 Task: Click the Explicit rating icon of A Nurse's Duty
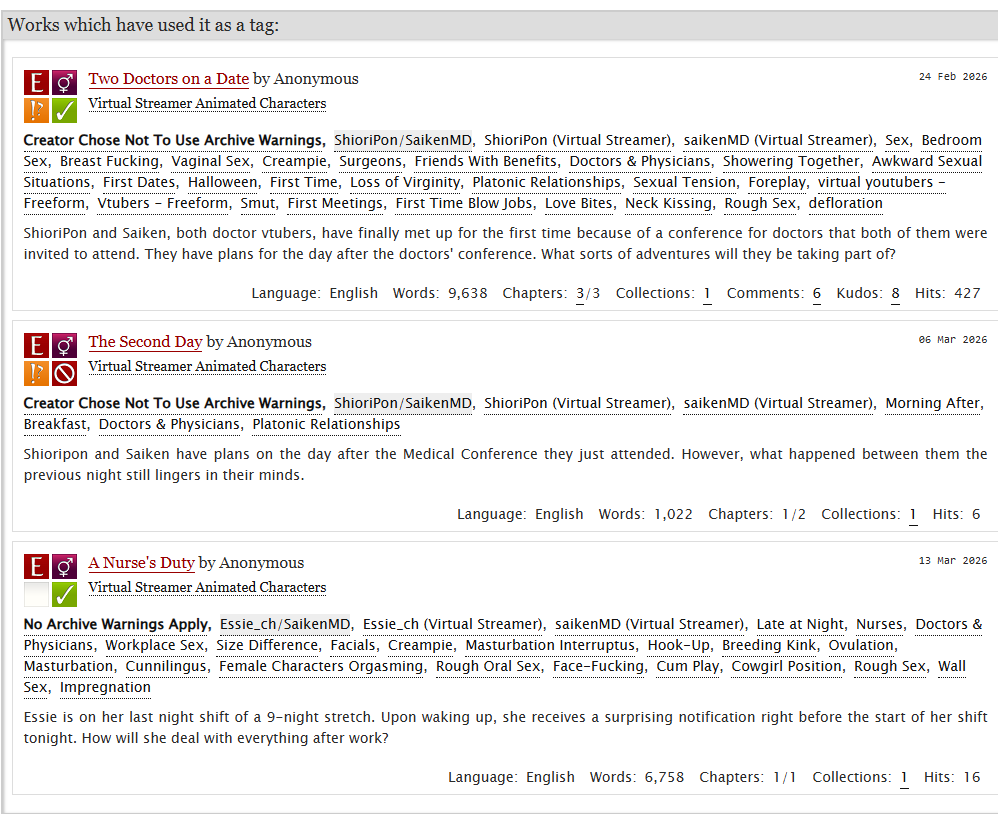[36, 566]
